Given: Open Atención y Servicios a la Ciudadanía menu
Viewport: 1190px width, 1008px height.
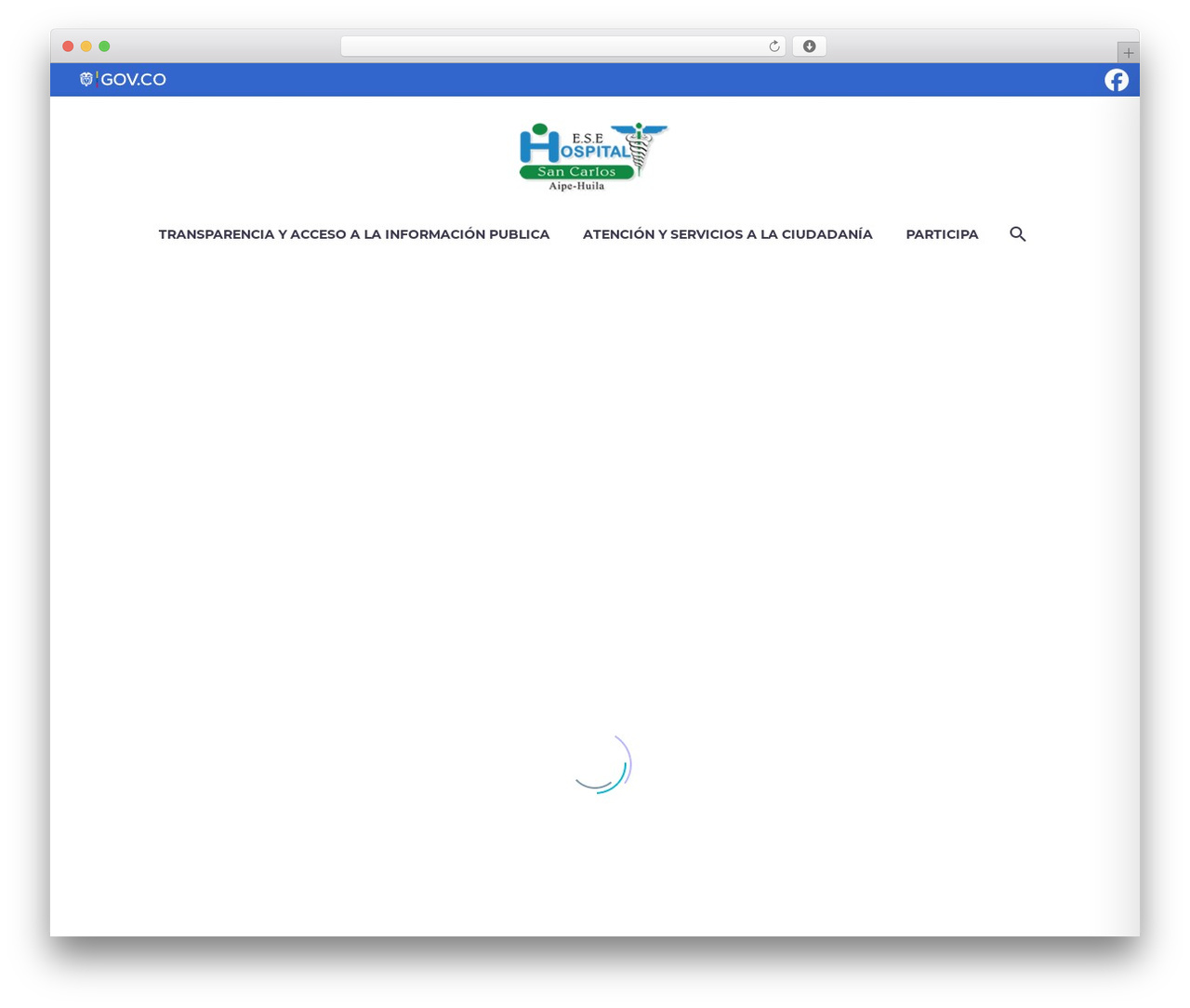Looking at the screenshot, I should (728, 234).
